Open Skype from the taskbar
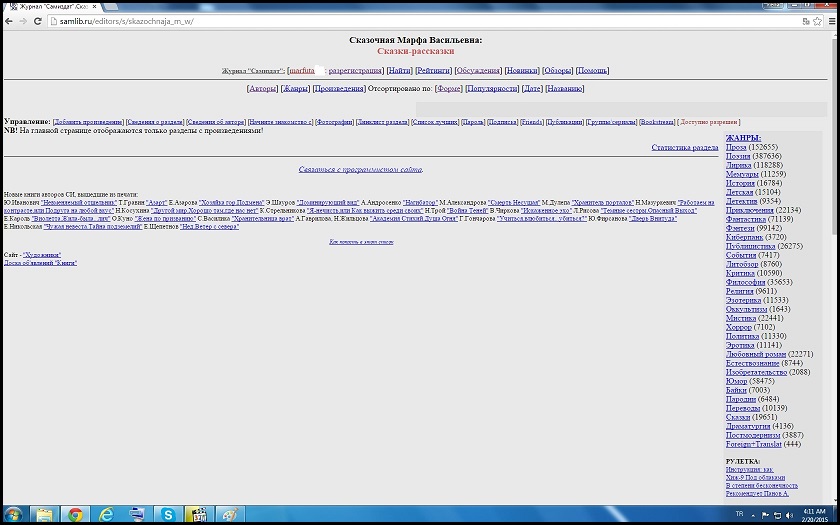This screenshot has height=525, width=840. (x=168, y=514)
